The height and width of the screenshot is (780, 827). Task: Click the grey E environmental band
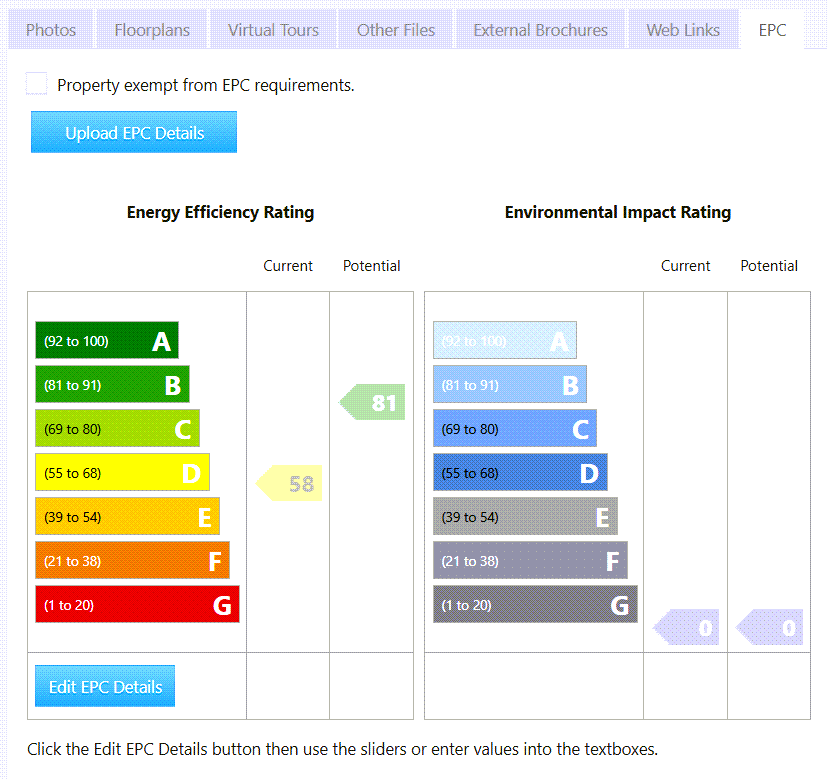[525, 516]
